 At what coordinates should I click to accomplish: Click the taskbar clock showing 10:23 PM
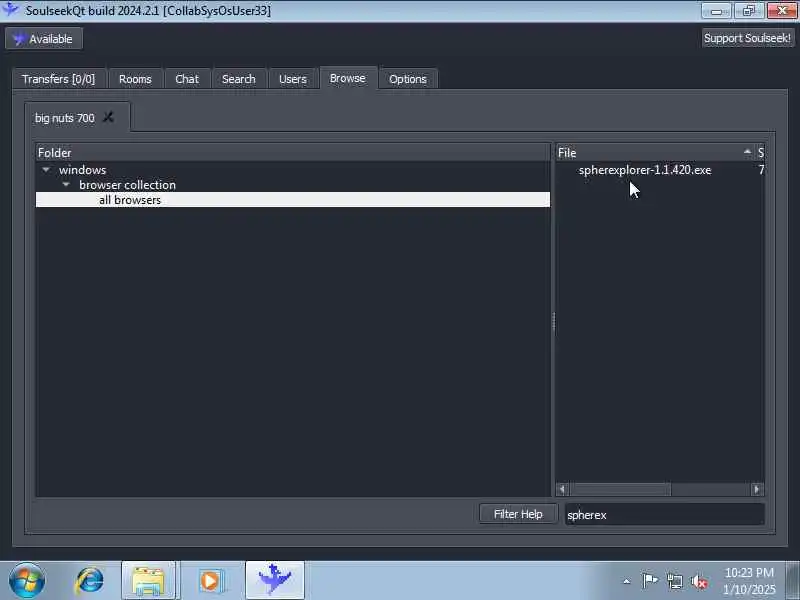(x=749, y=581)
